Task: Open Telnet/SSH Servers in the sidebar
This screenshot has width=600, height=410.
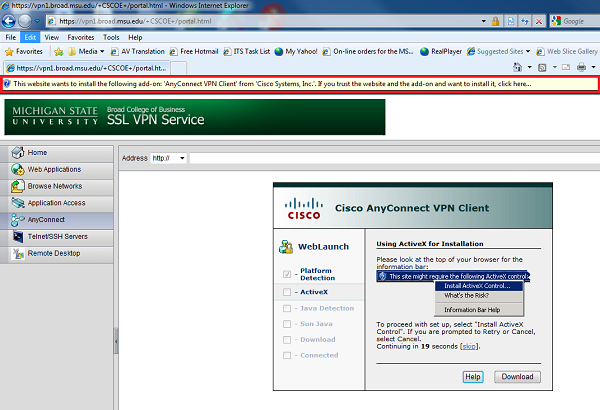Action: point(57,237)
